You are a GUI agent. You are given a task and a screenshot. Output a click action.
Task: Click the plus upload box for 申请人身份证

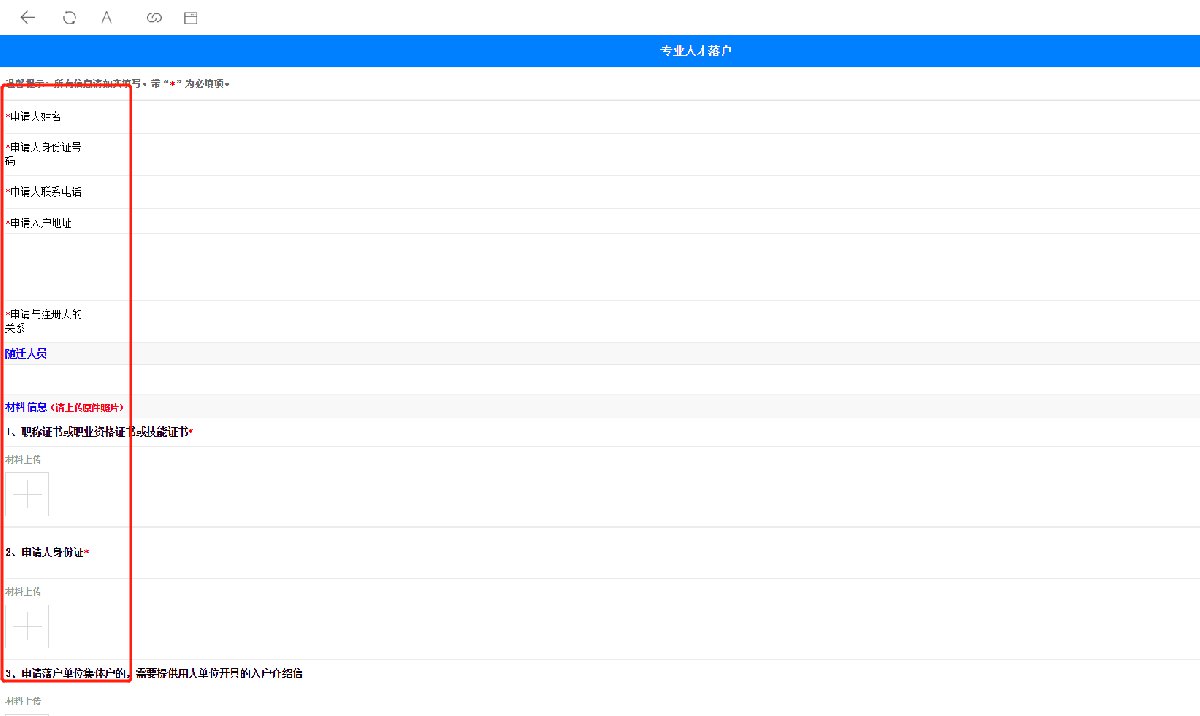coord(27,626)
